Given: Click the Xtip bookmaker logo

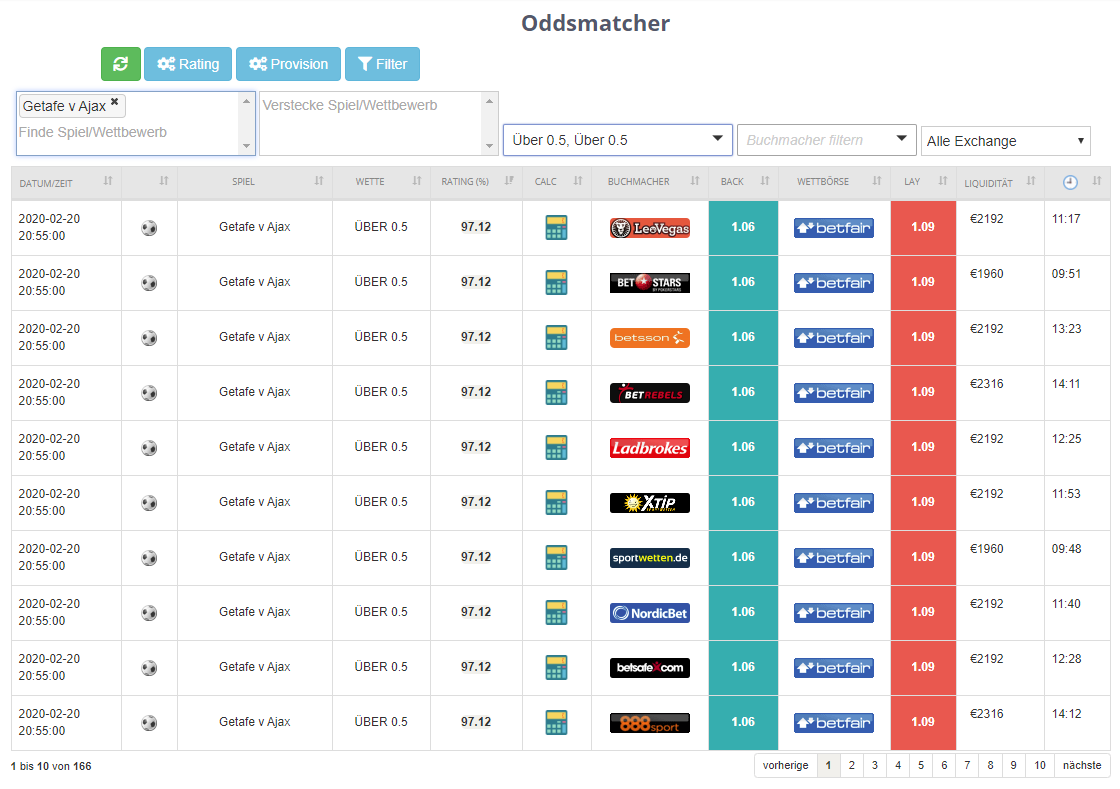Looking at the screenshot, I should pos(650,503).
